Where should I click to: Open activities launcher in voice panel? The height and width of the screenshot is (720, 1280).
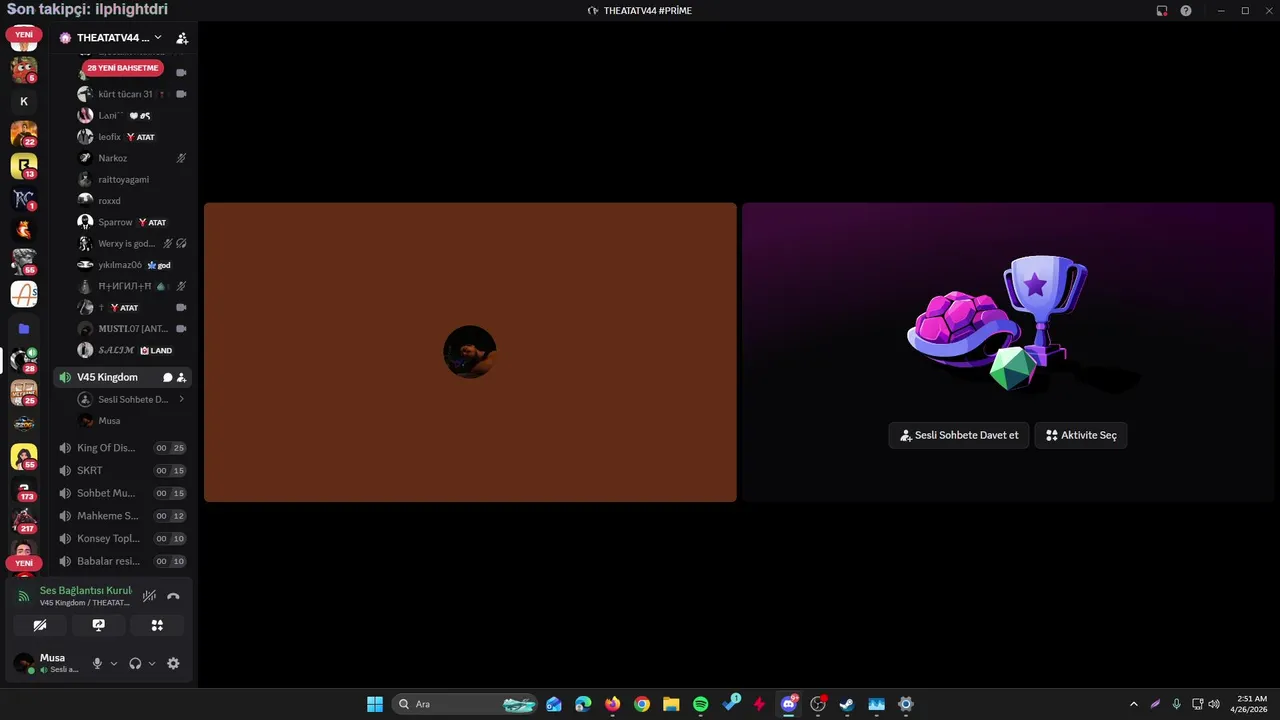tap(157, 625)
